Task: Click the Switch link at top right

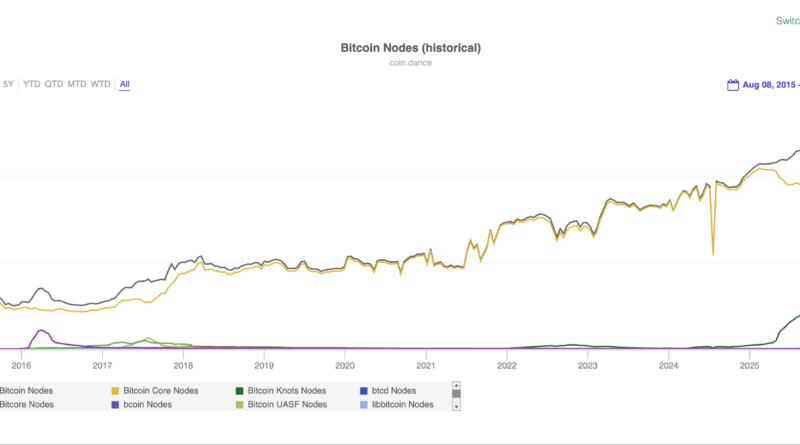Action: point(787,20)
